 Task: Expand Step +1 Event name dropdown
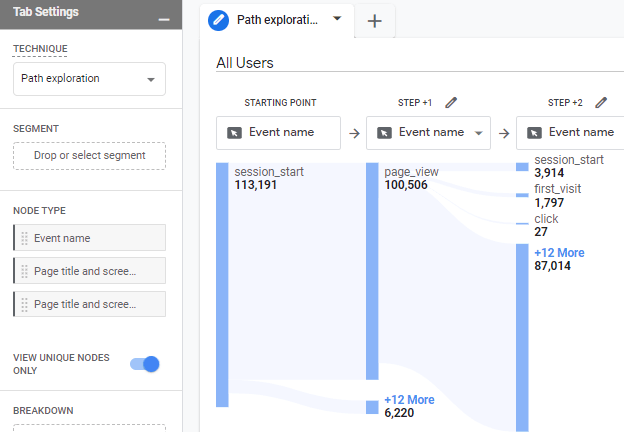[x=478, y=133]
